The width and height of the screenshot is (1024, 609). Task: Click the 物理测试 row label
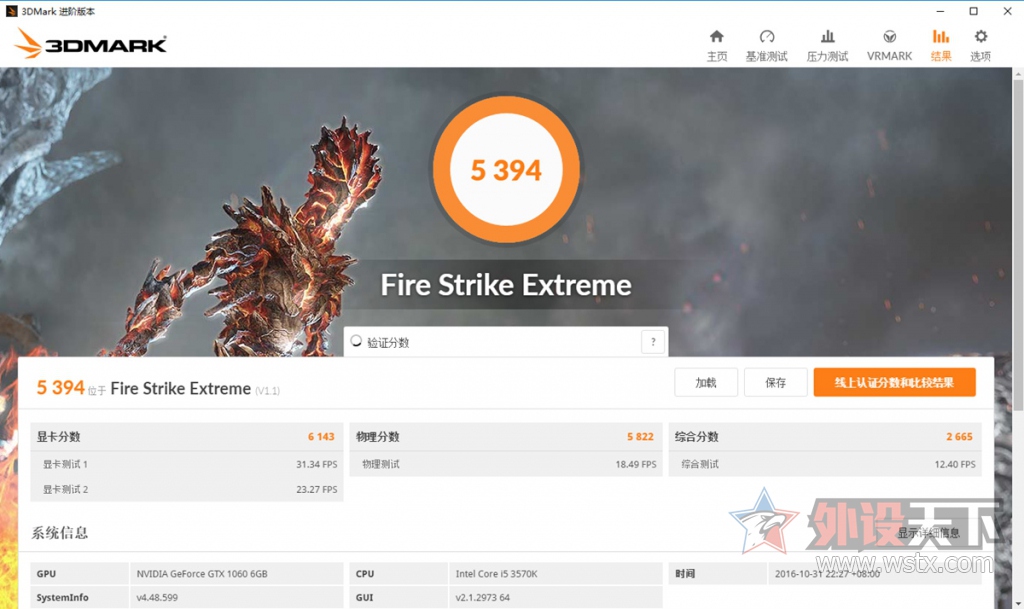[381, 464]
